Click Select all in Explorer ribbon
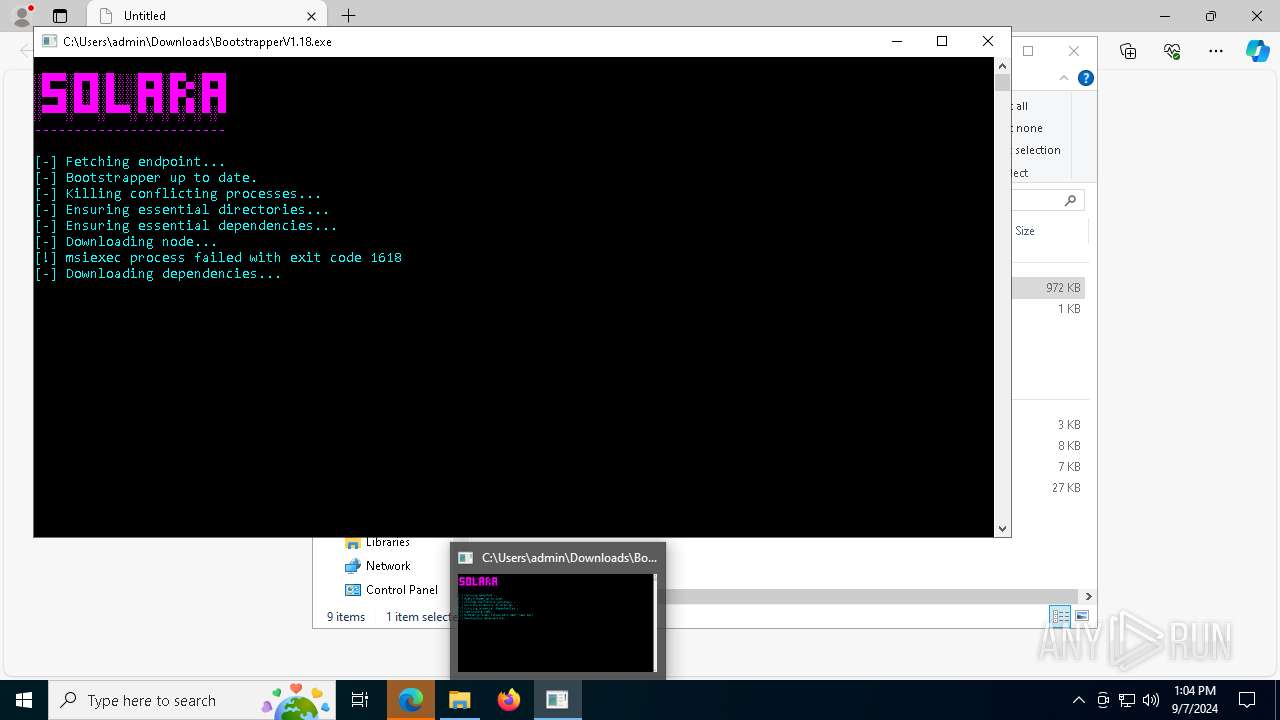This screenshot has height=720, width=1280. coord(1021,106)
